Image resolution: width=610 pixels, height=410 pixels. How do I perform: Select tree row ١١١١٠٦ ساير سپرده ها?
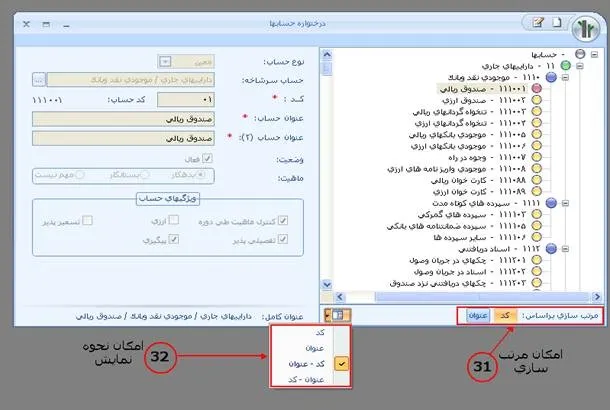[480, 237]
